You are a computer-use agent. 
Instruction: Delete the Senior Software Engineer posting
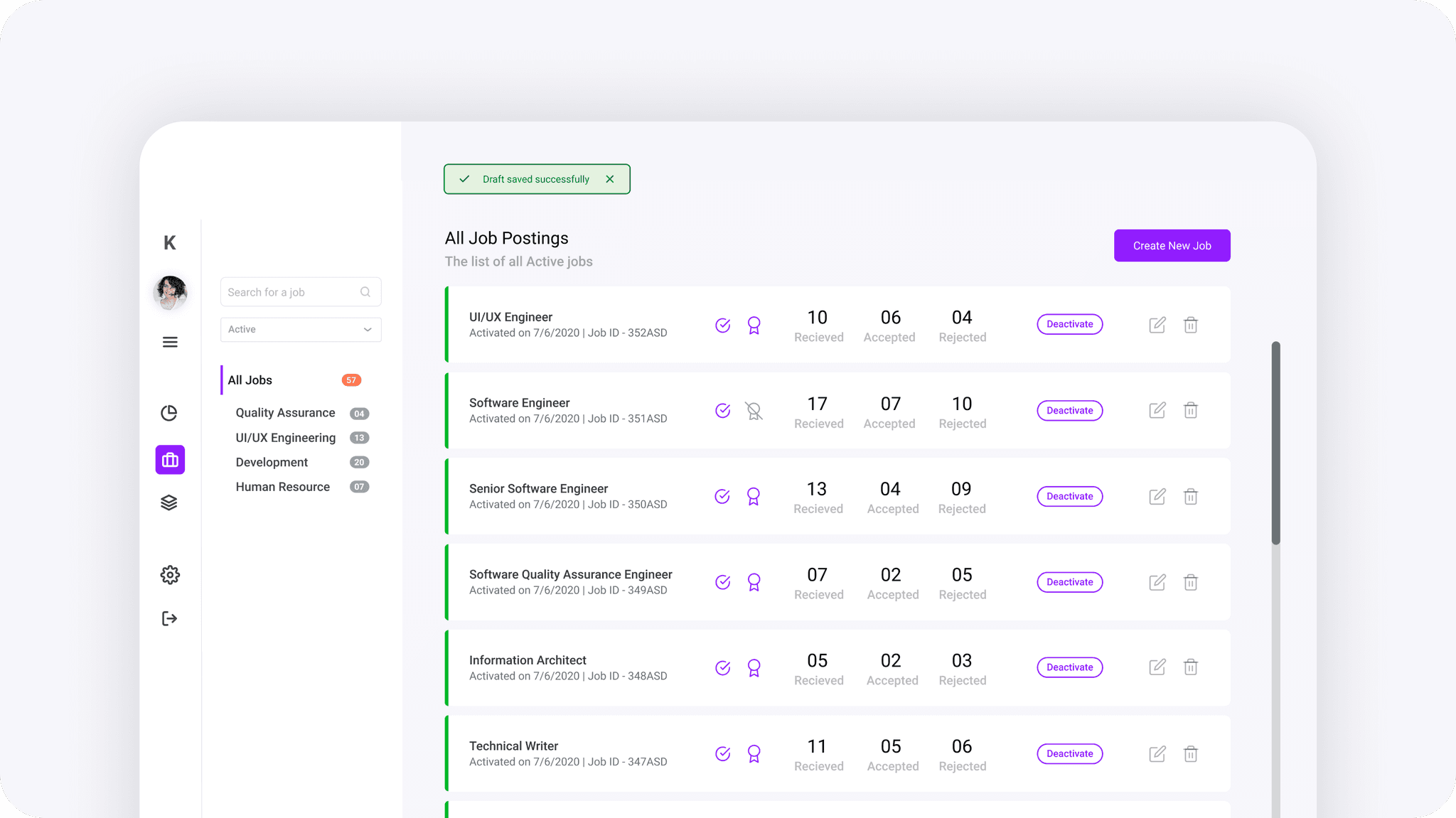click(1191, 496)
